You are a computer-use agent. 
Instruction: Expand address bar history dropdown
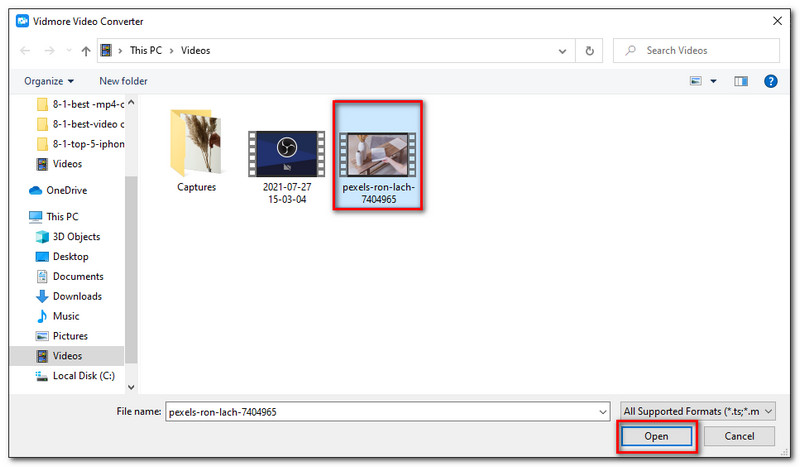coord(562,51)
